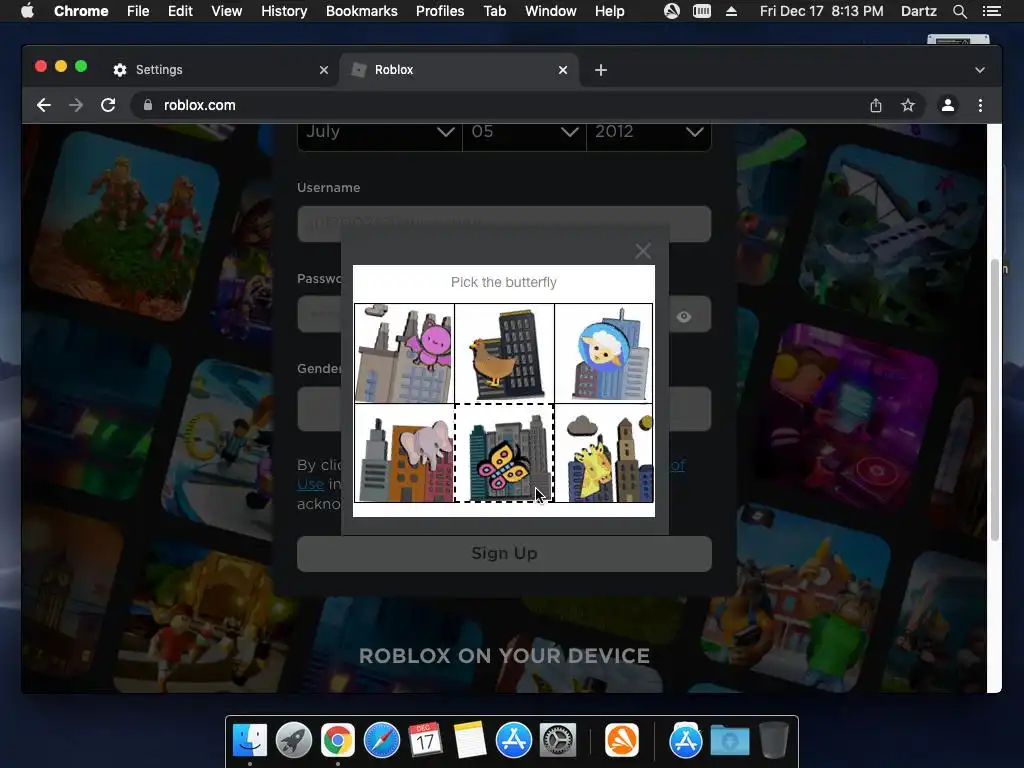Open the File menu
Image resolution: width=1024 pixels, height=768 pixels.
click(x=138, y=11)
